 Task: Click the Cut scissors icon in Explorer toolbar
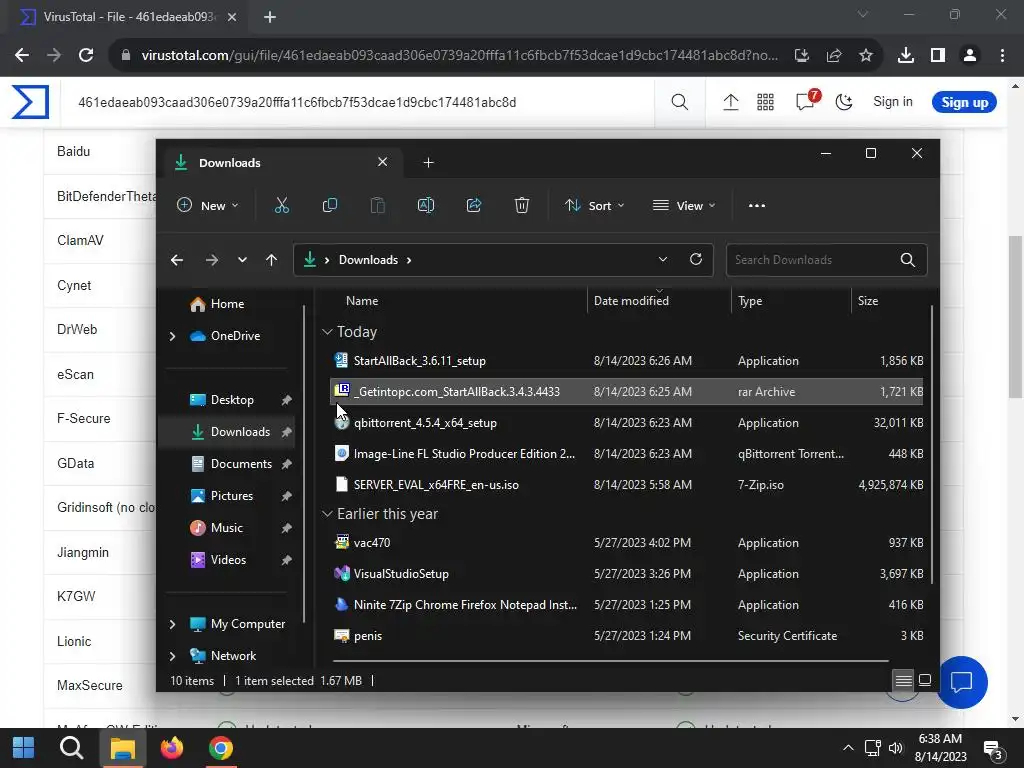tap(281, 206)
